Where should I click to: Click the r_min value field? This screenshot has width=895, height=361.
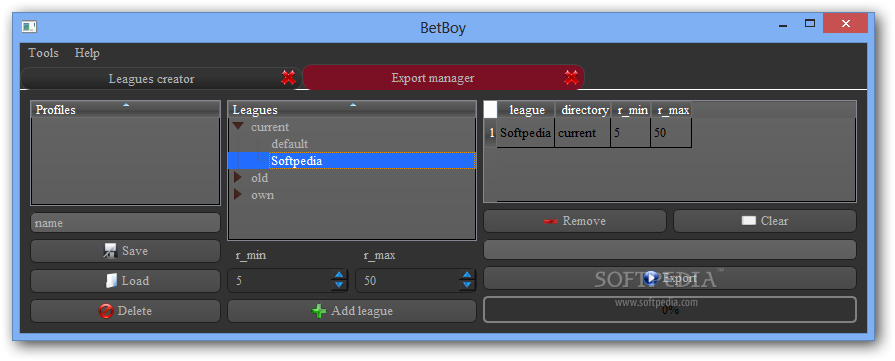tap(280, 281)
